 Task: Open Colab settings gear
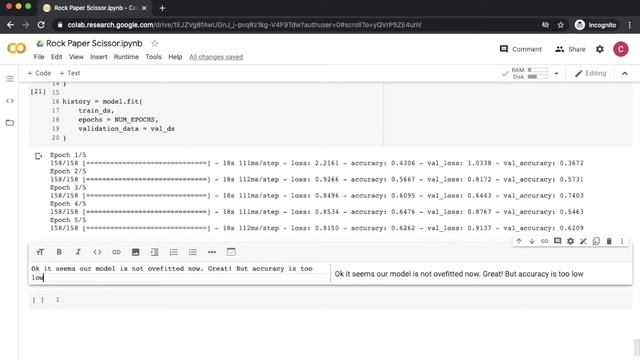[600, 49]
